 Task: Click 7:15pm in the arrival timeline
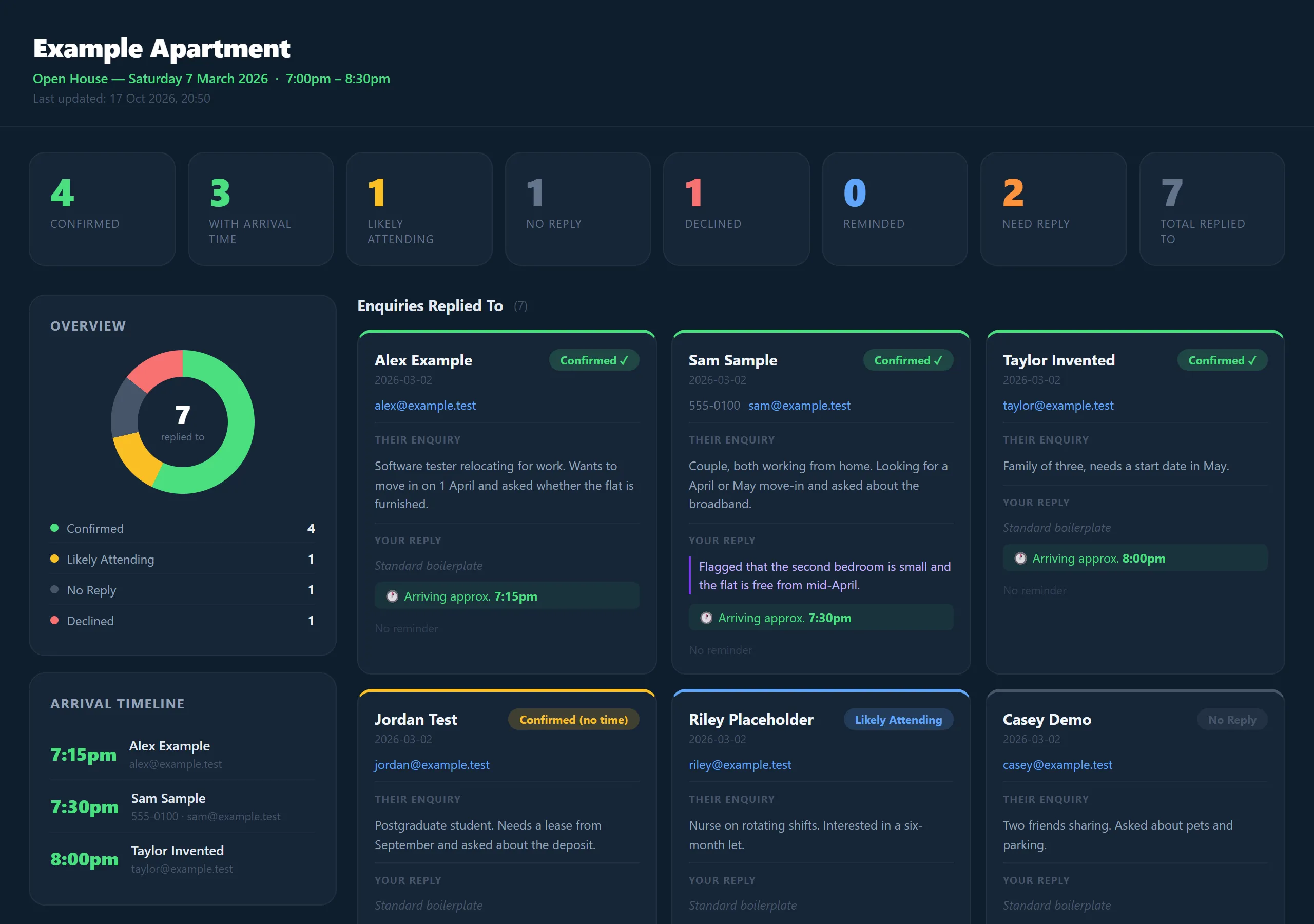coord(84,755)
